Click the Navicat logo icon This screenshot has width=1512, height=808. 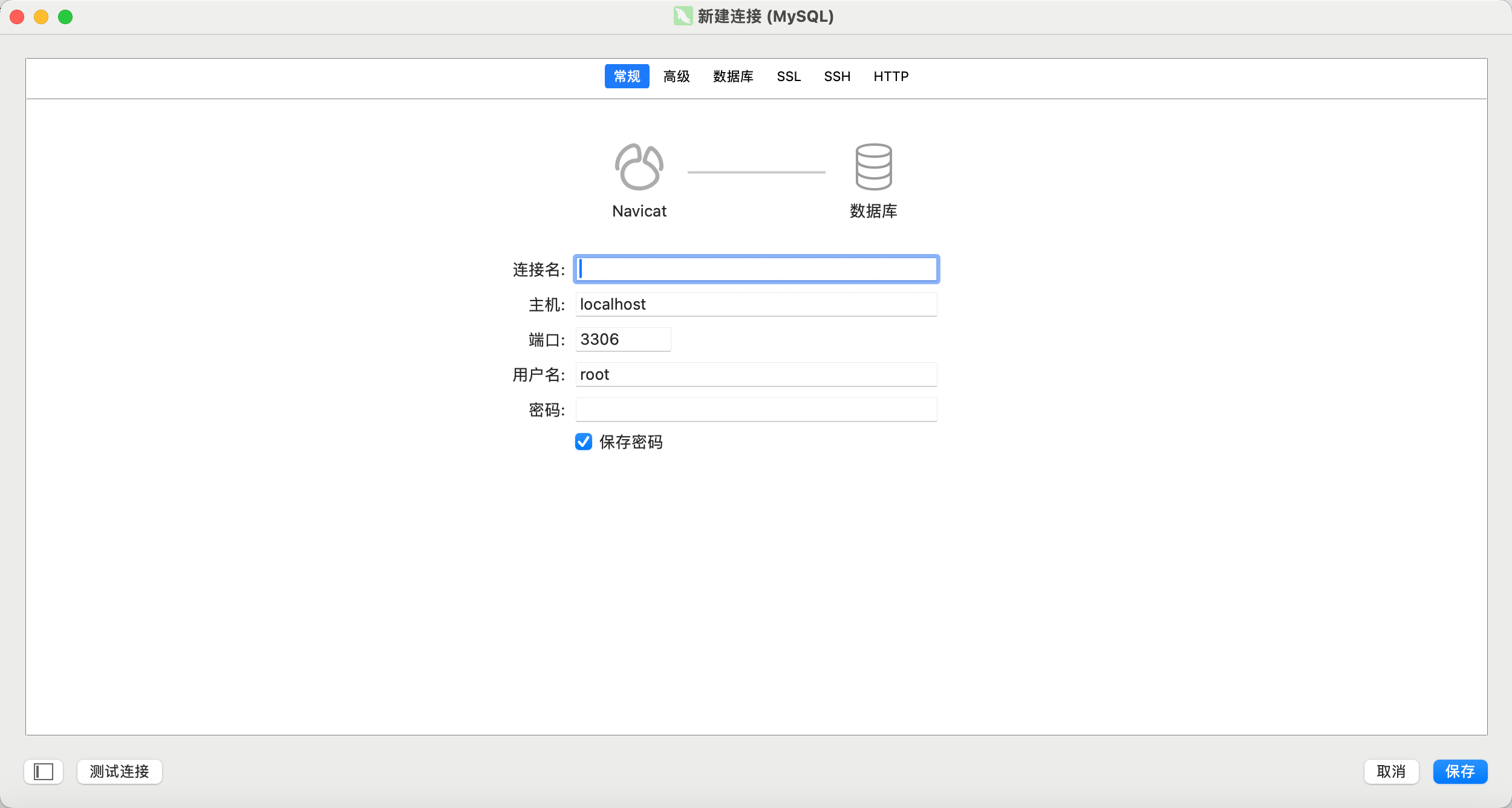[x=639, y=167]
